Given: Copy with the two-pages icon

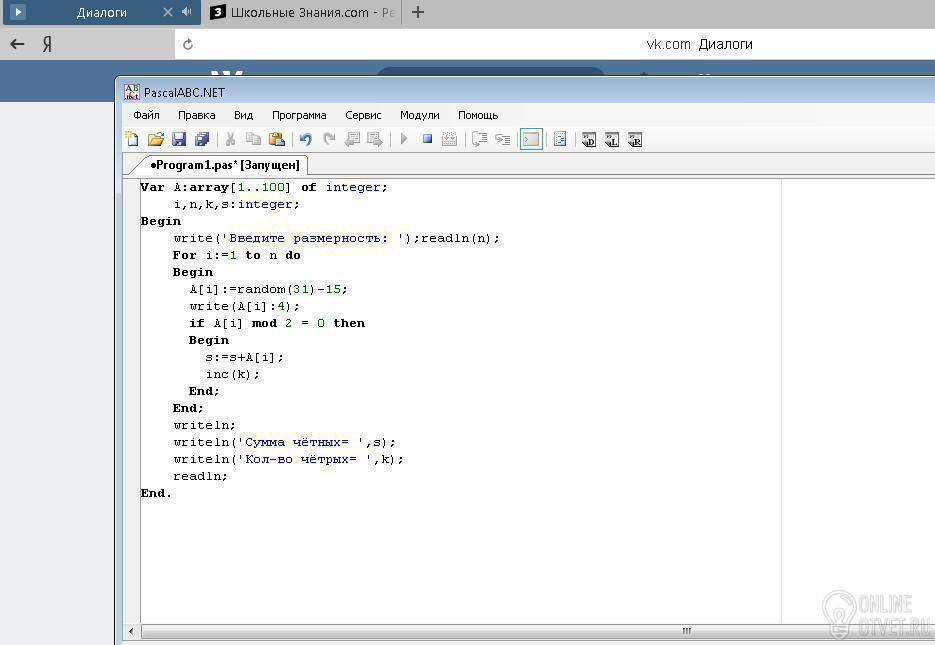Looking at the screenshot, I should point(253,139).
